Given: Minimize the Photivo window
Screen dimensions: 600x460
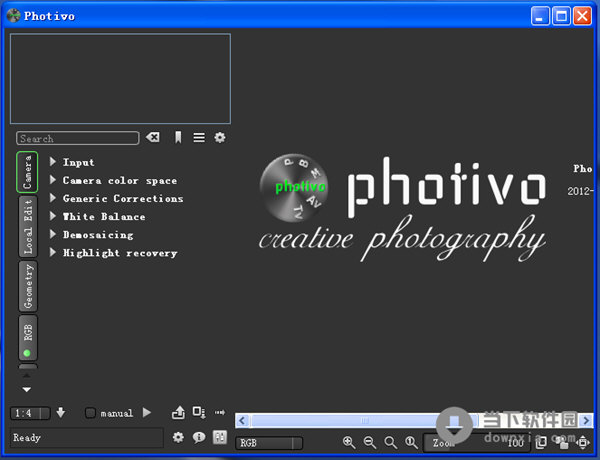Looking at the screenshot, I should pos(540,16).
